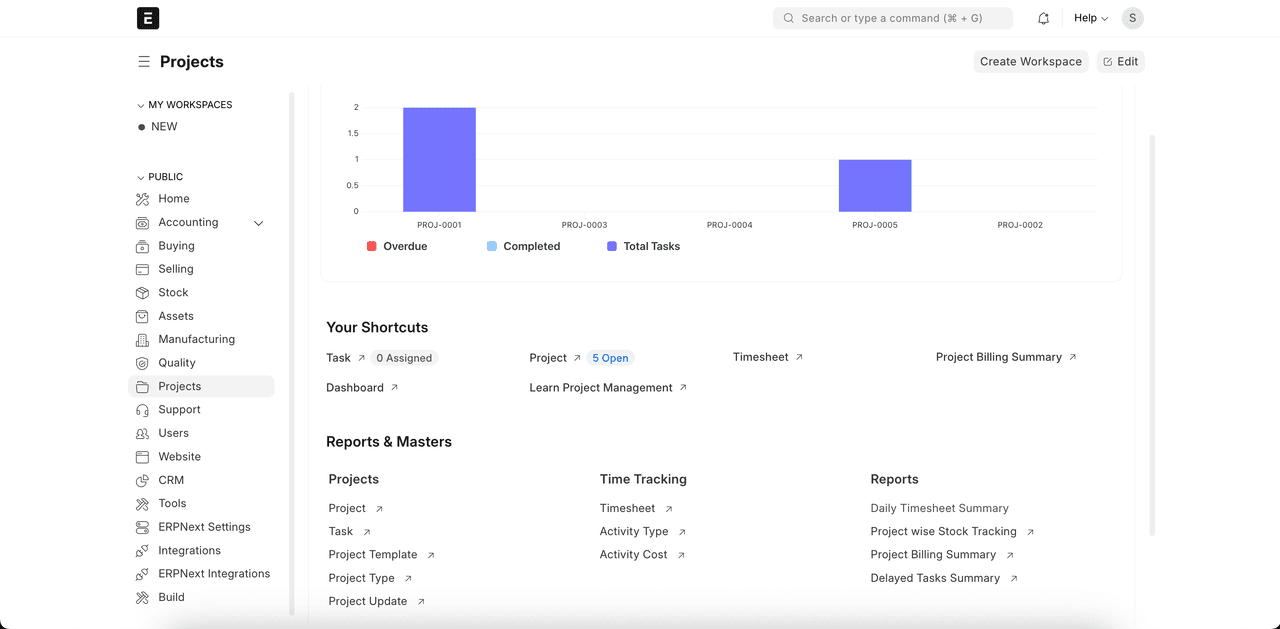Toggle the Overdue legend series
Image resolution: width=1280 pixels, height=629 pixels.
[x=397, y=246]
